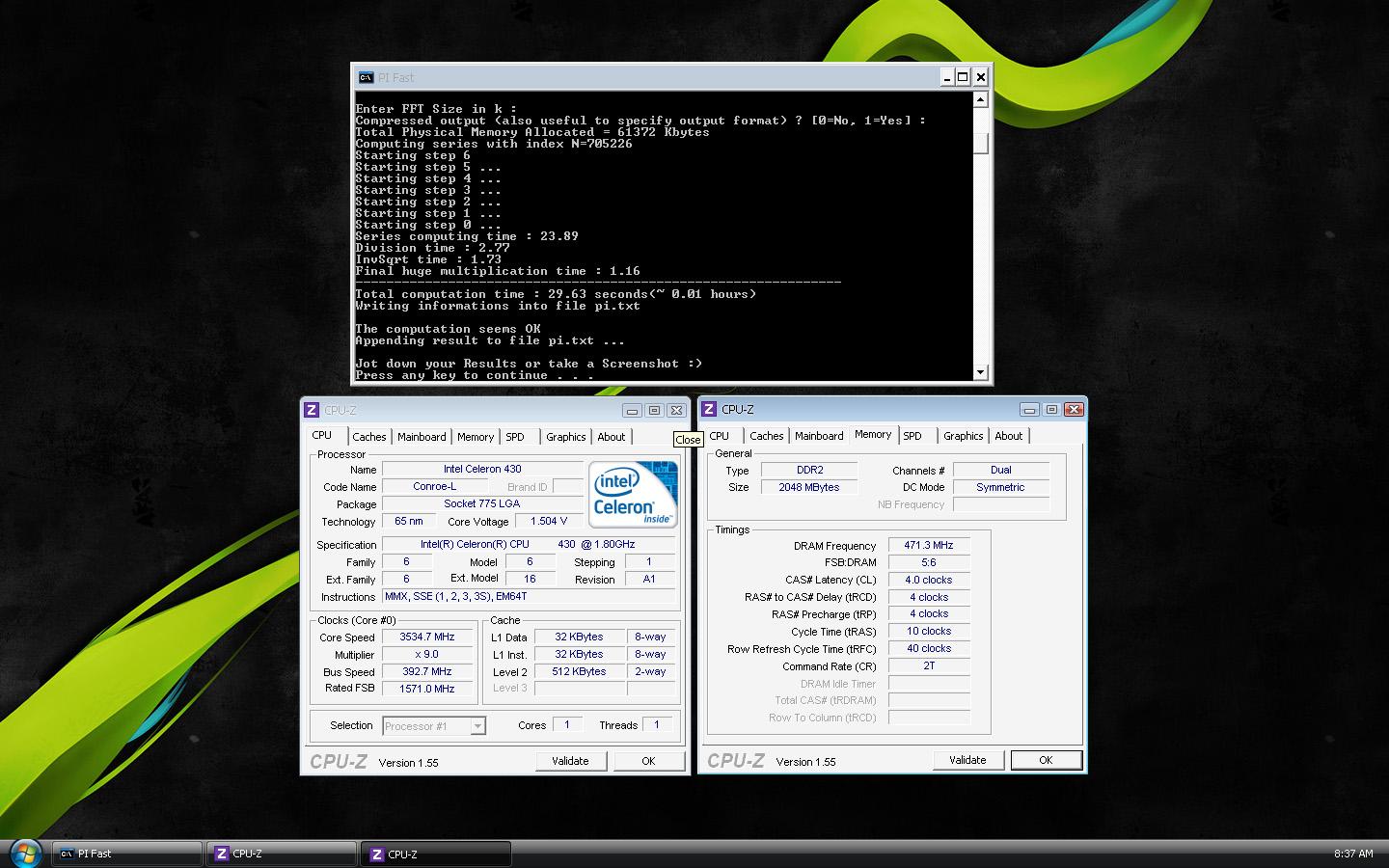
Task: Click the Z logo icon in right CPU-Z title bar
Action: [709, 409]
